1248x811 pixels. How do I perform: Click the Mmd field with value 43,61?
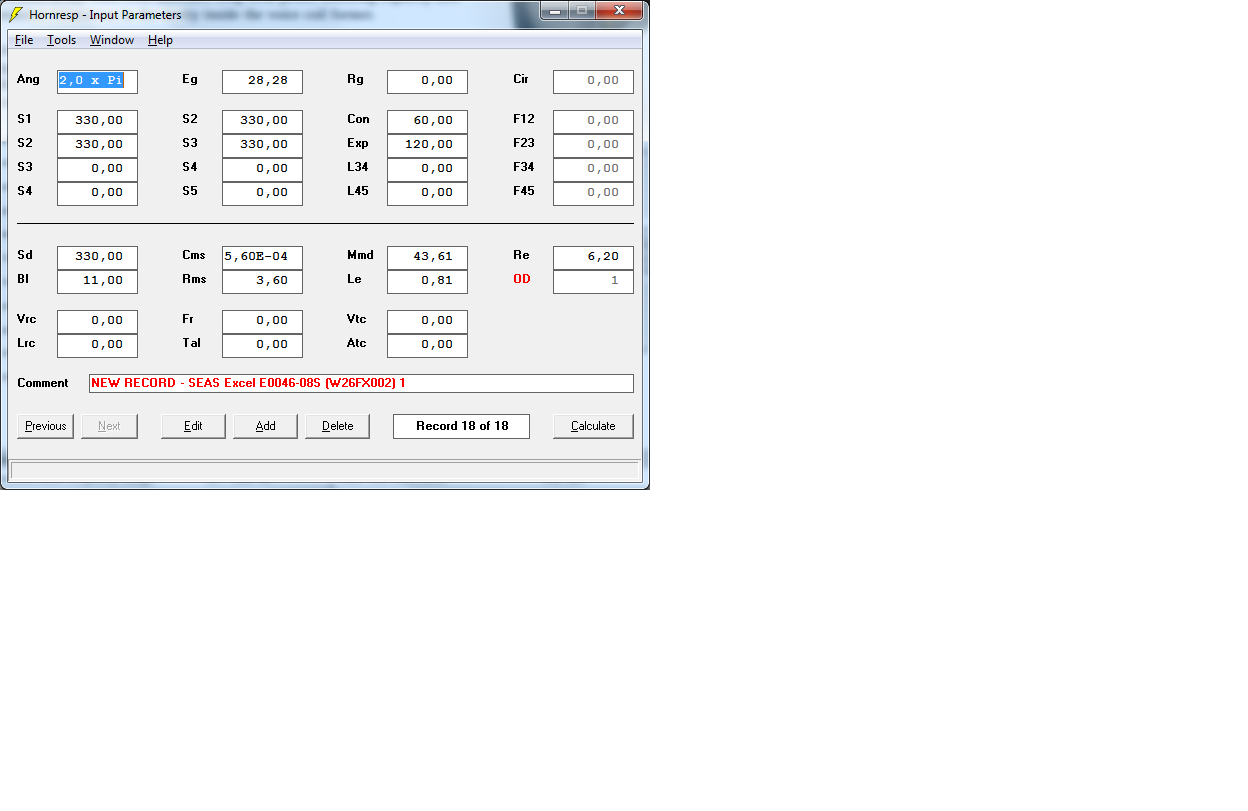coord(427,257)
